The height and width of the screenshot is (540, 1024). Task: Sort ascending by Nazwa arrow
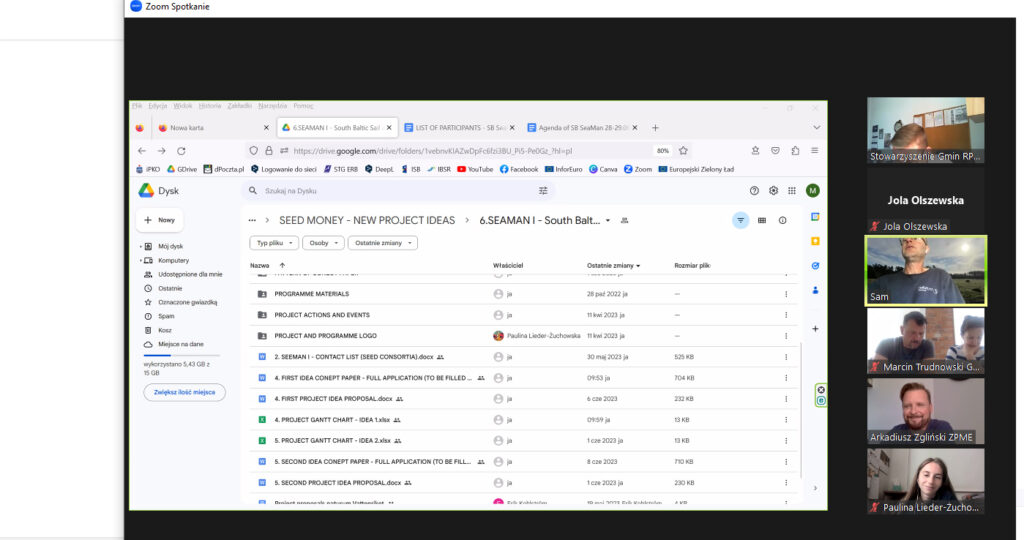pos(282,266)
